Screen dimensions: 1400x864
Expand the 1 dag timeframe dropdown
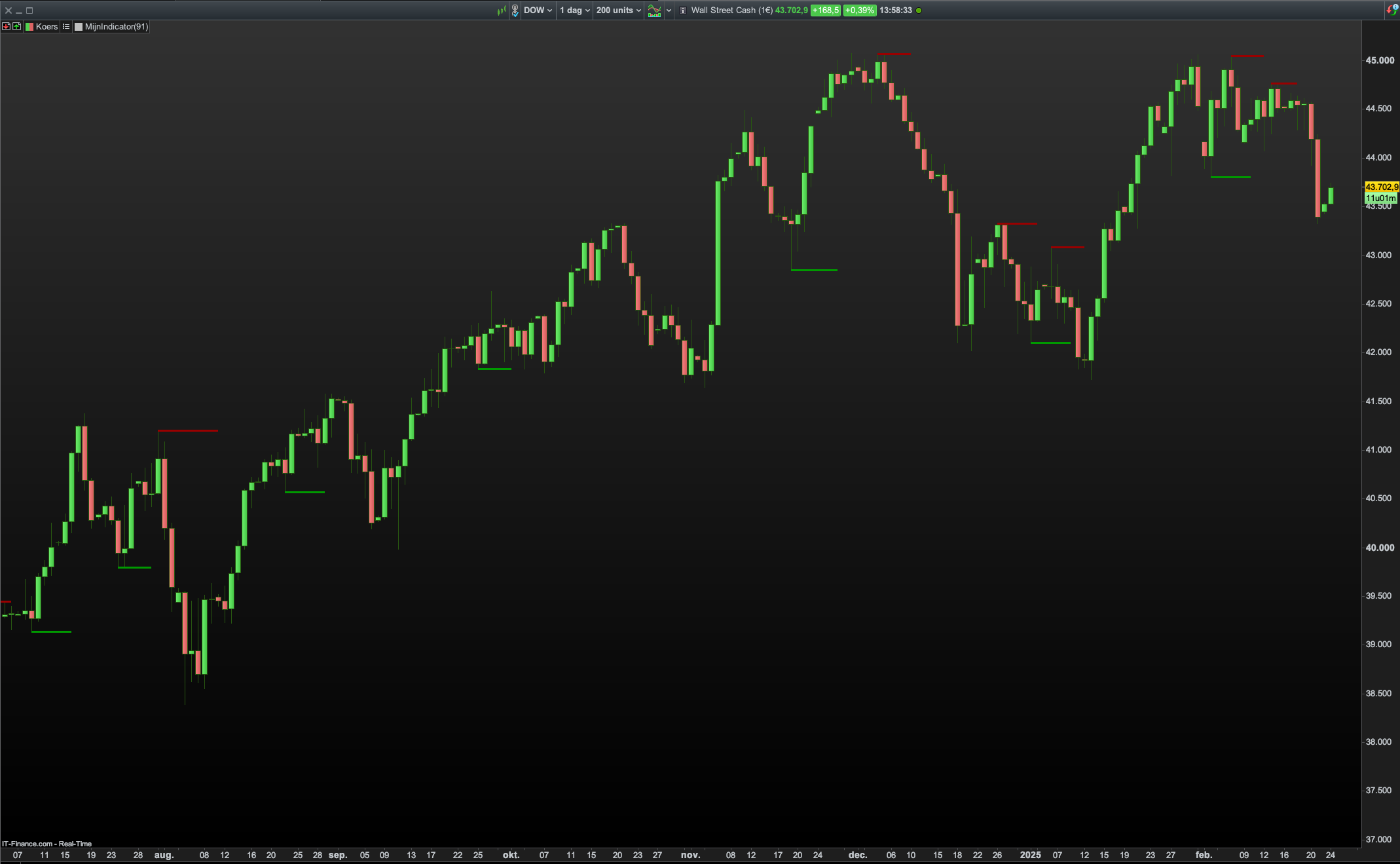click(574, 10)
